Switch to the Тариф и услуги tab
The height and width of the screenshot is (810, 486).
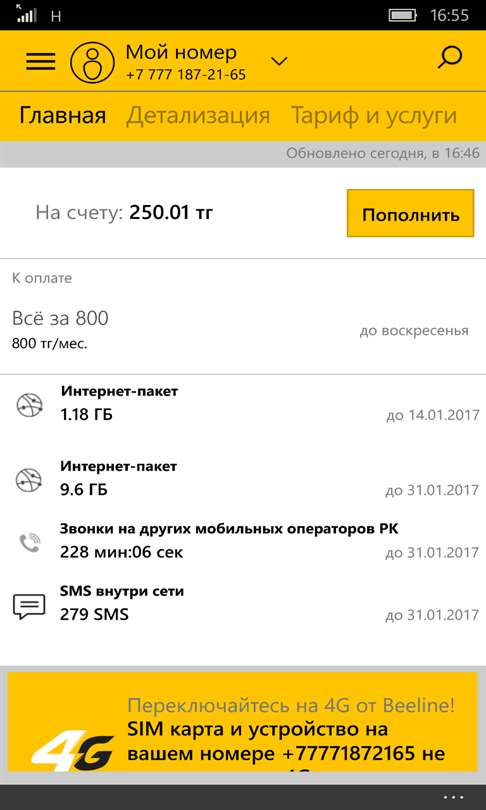click(x=374, y=116)
